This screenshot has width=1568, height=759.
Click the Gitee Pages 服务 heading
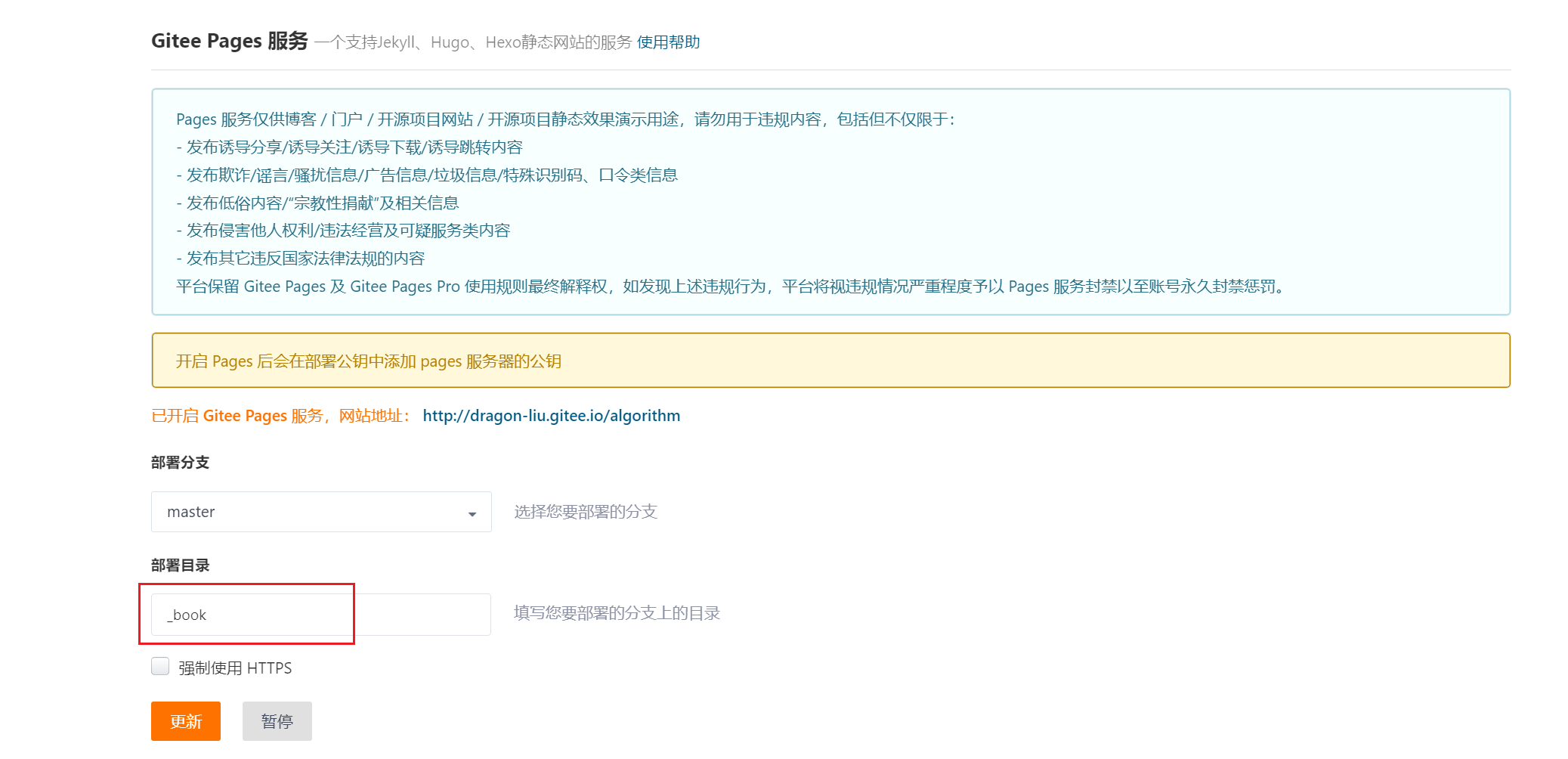coord(230,41)
